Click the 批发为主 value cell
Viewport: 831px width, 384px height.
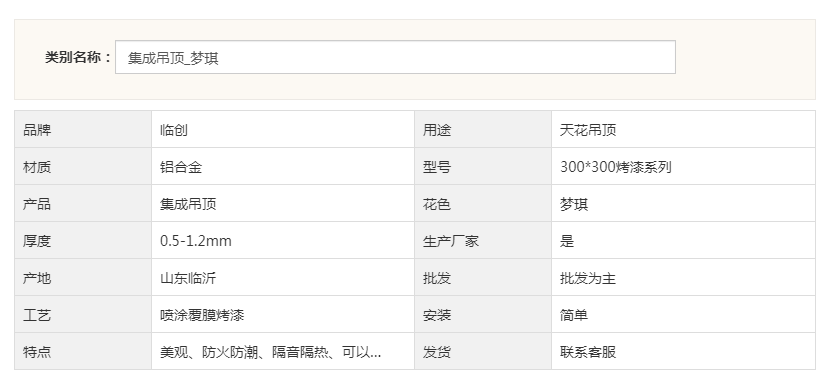point(683,278)
